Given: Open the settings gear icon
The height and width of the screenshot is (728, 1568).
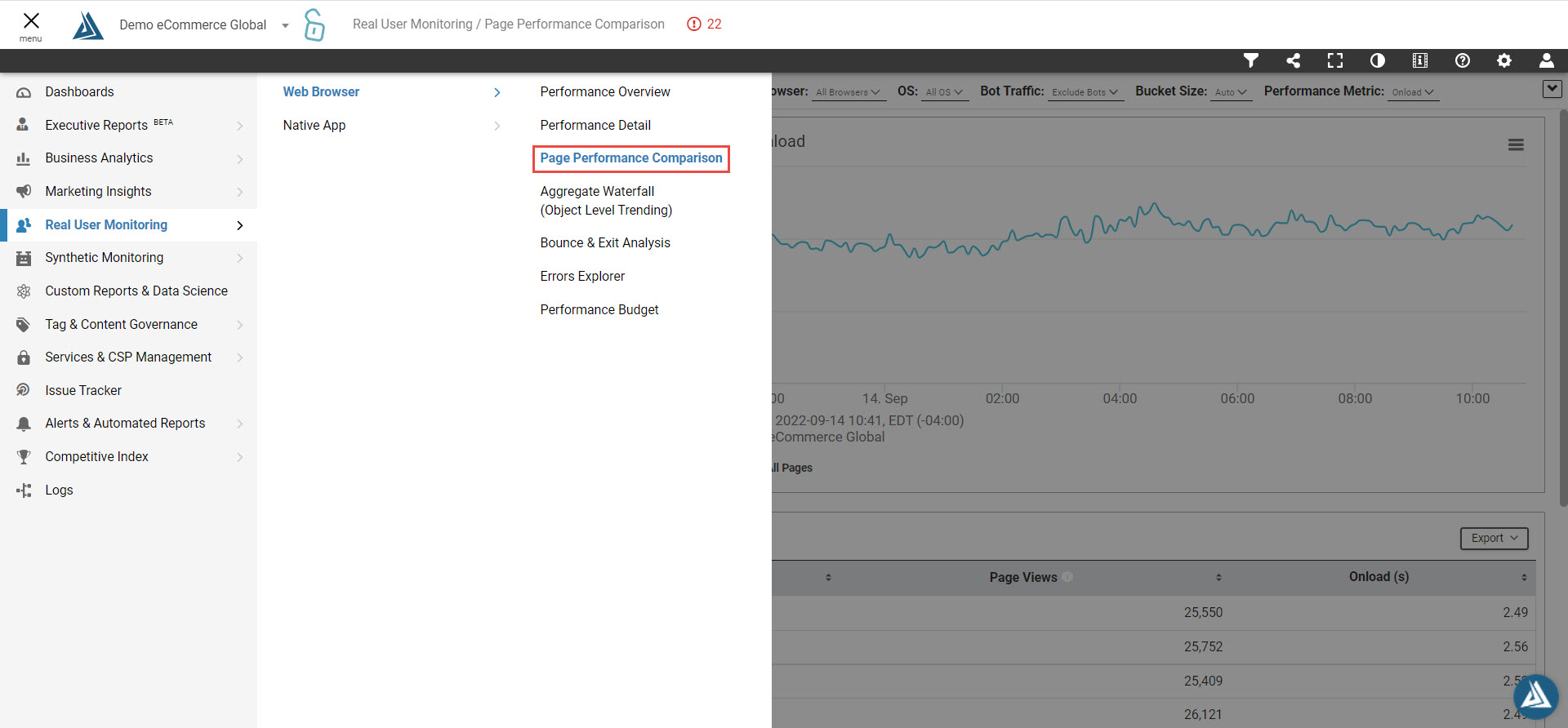Looking at the screenshot, I should click(x=1504, y=60).
